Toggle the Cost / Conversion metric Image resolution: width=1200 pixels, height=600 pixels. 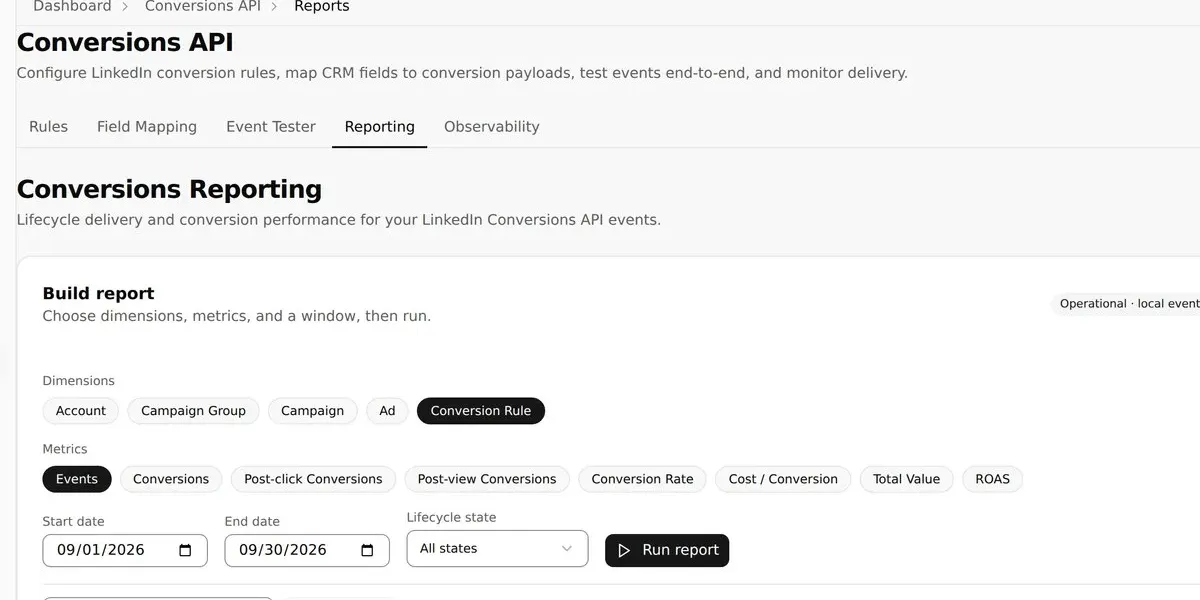(x=783, y=479)
